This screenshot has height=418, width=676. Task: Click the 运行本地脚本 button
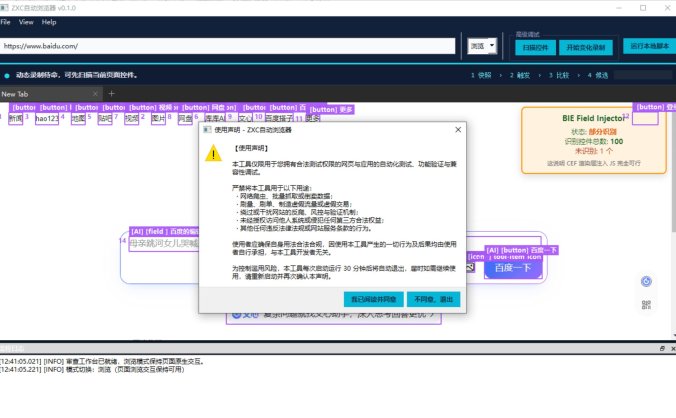tap(649, 46)
